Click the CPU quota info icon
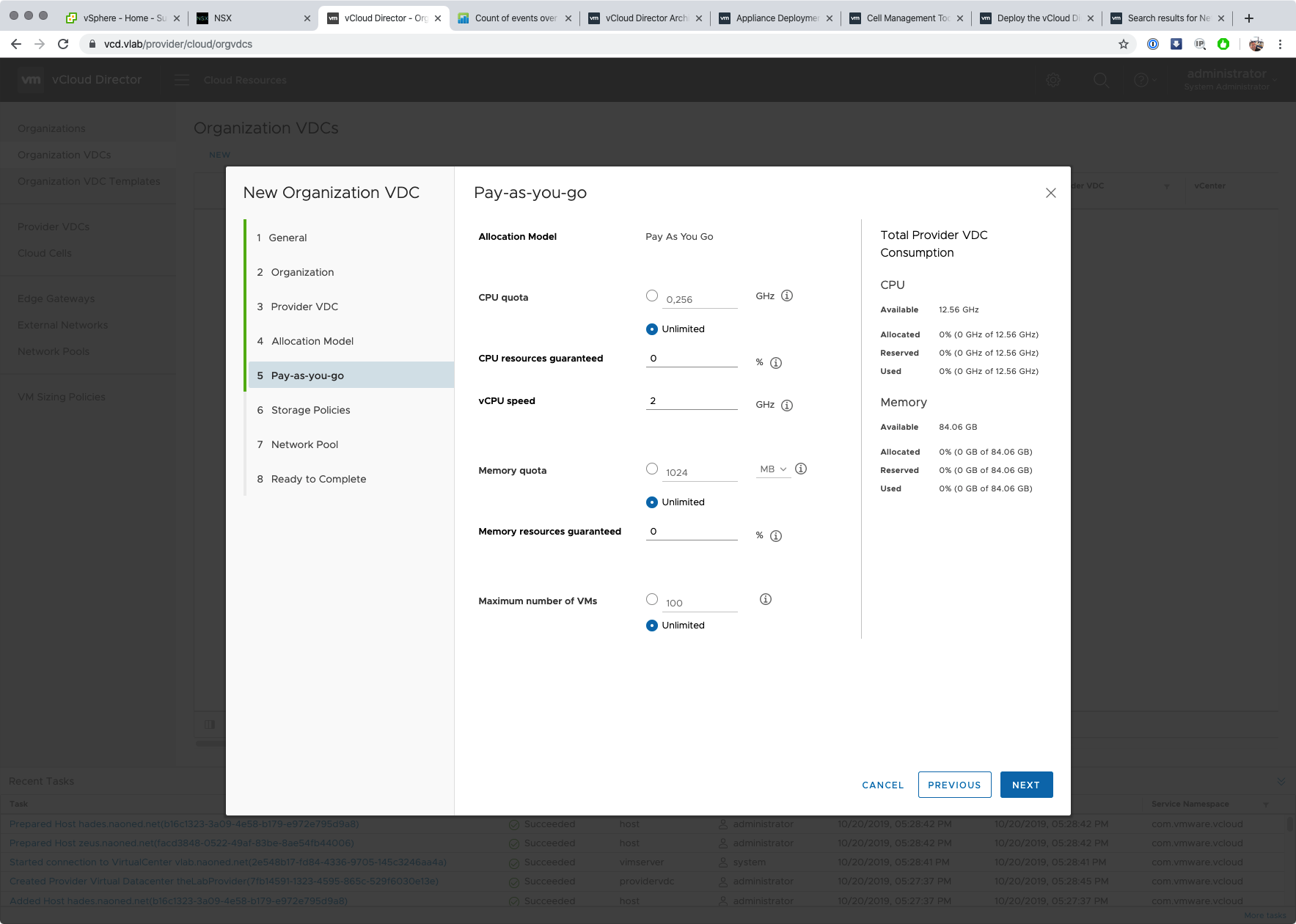The width and height of the screenshot is (1296, 924). pos(786,296)
